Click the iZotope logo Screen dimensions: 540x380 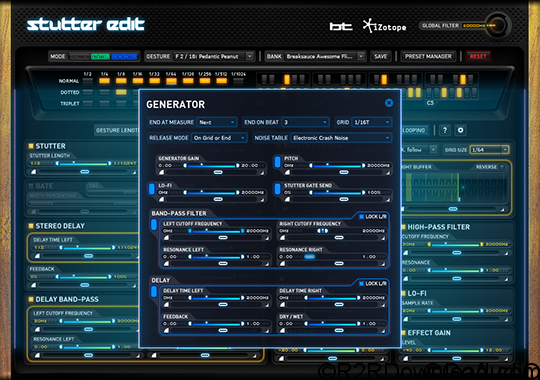pyautogui.click(x=385, y=26)
